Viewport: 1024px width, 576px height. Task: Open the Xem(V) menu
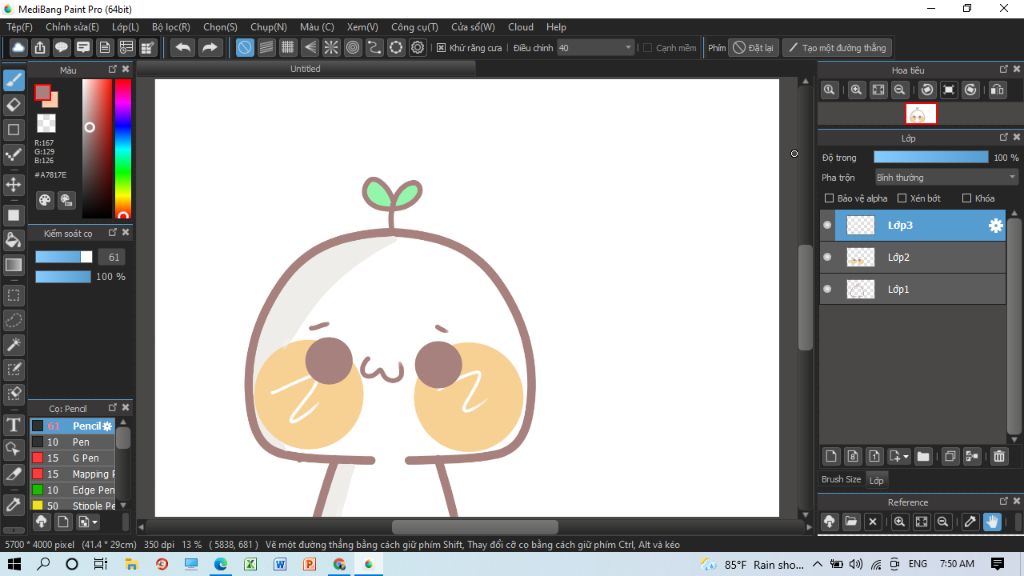point(362,27)
